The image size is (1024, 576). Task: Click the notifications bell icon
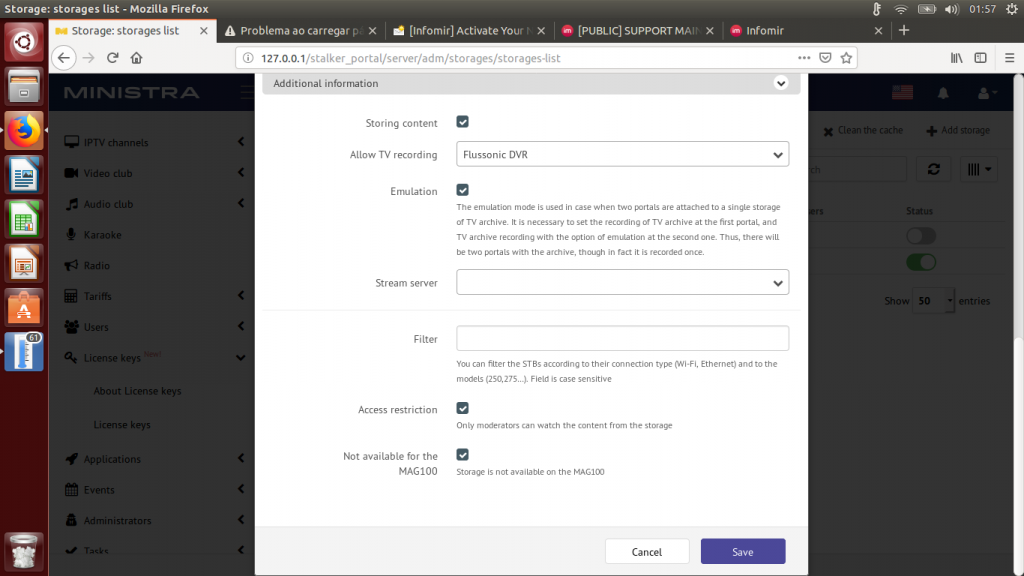point(943,93)
